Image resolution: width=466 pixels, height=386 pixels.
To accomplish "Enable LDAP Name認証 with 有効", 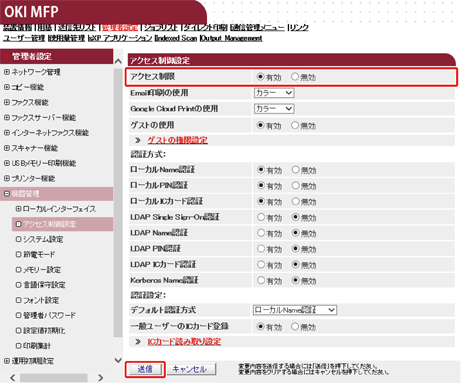I will 261,233.
